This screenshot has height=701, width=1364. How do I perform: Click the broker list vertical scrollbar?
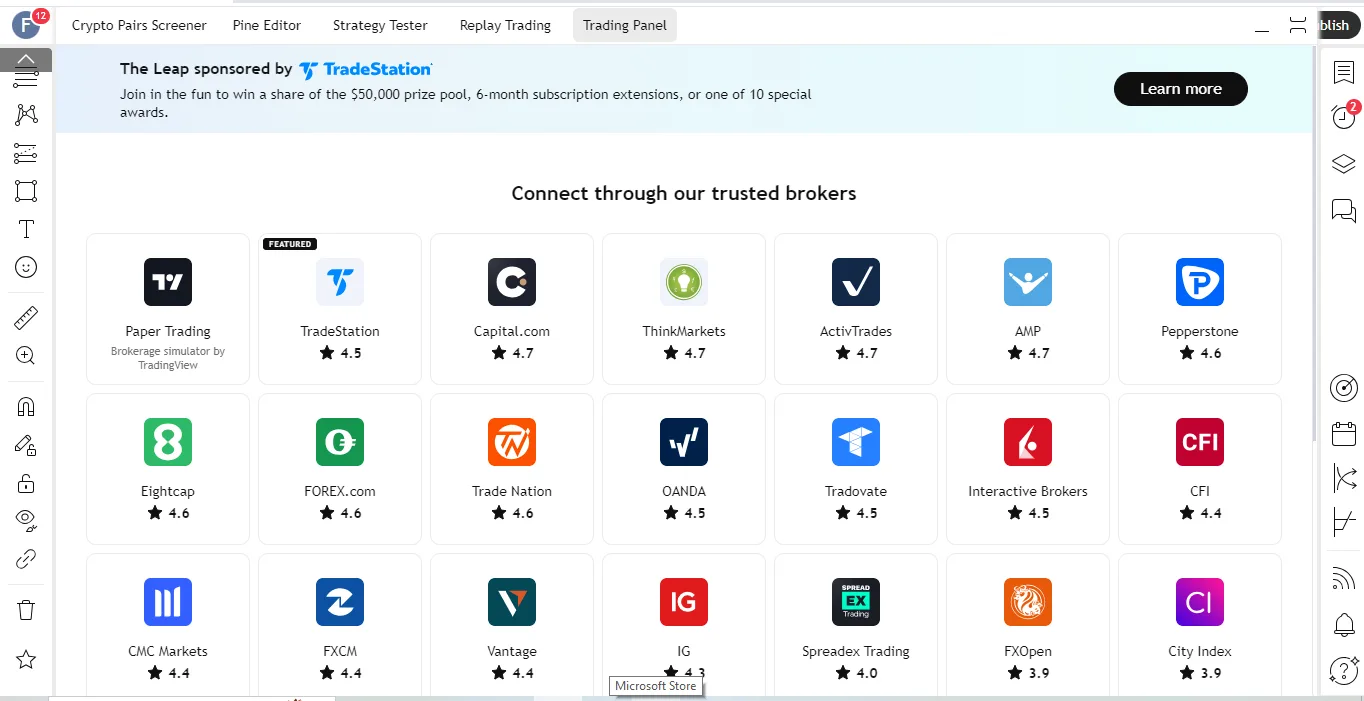click(1316, 245)
